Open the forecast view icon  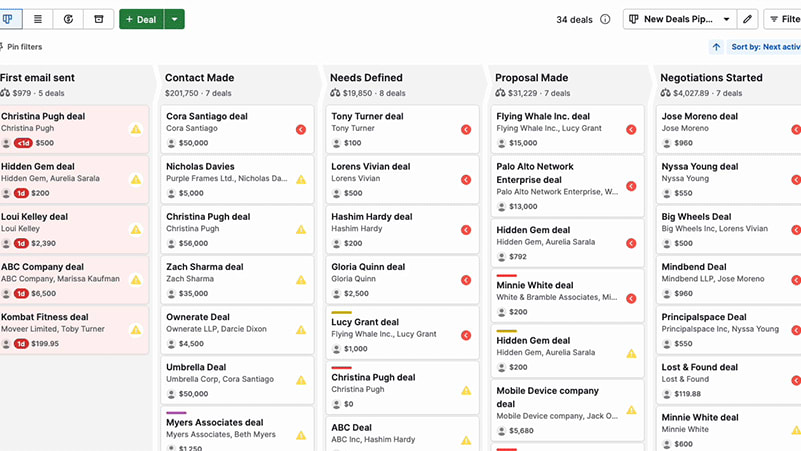[x=68, y=19]
